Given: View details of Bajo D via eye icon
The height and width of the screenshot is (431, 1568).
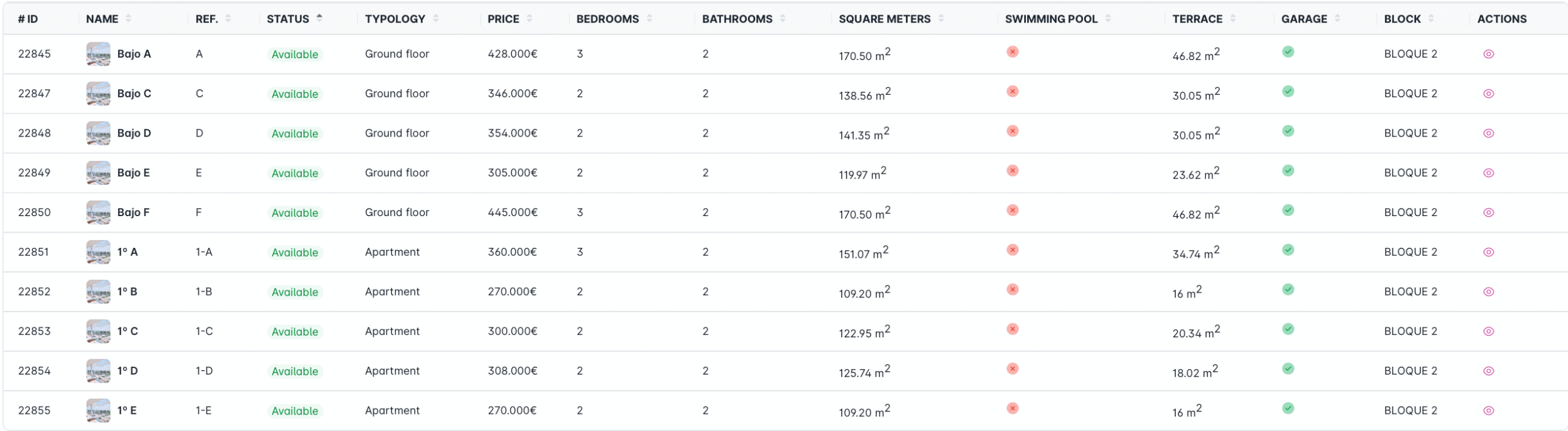Looking at the screenshot, I should point(1488,133).
